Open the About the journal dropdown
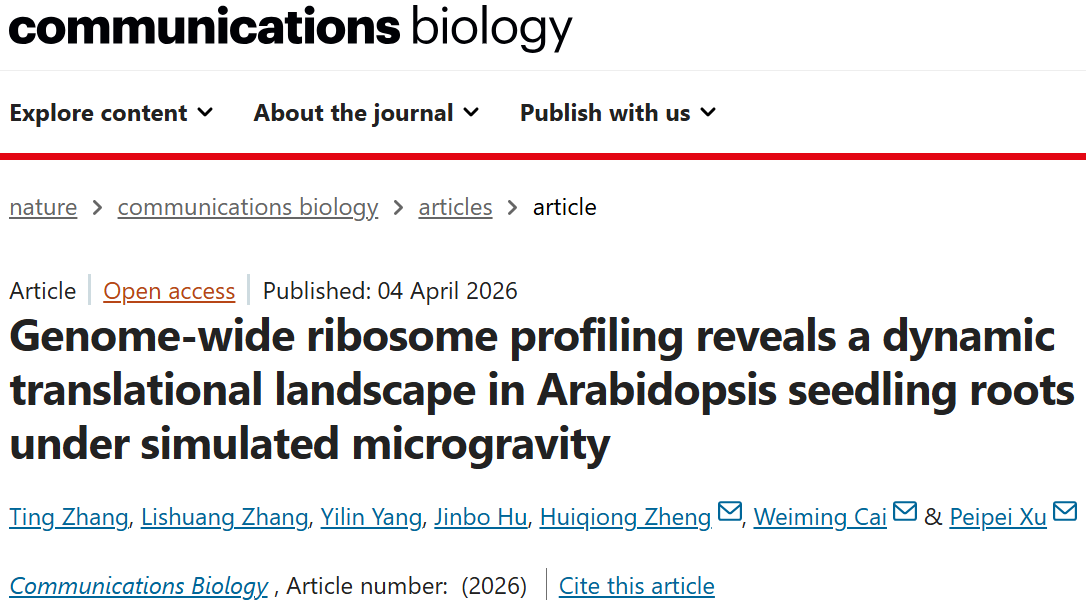The height and width of the screenshot is (609, 1086). coord(366,113)
